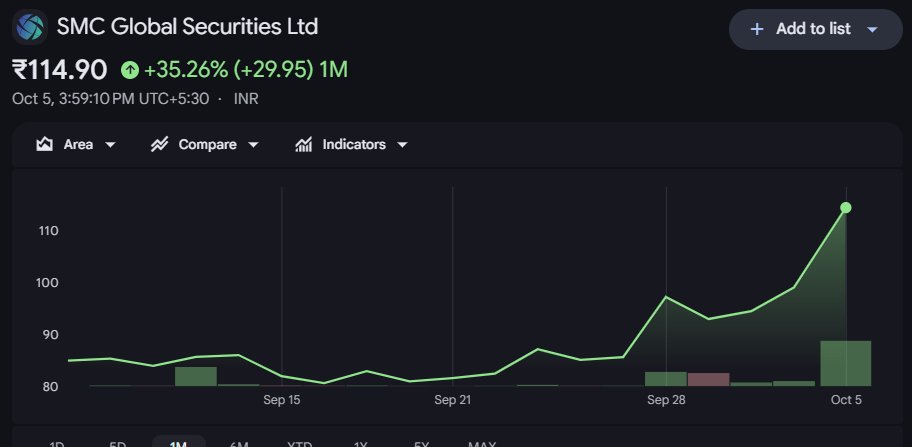This screenshot has width=912, height=447.
Task: Click the red volume bar after Sep 28
Action: tap(708, 380)
